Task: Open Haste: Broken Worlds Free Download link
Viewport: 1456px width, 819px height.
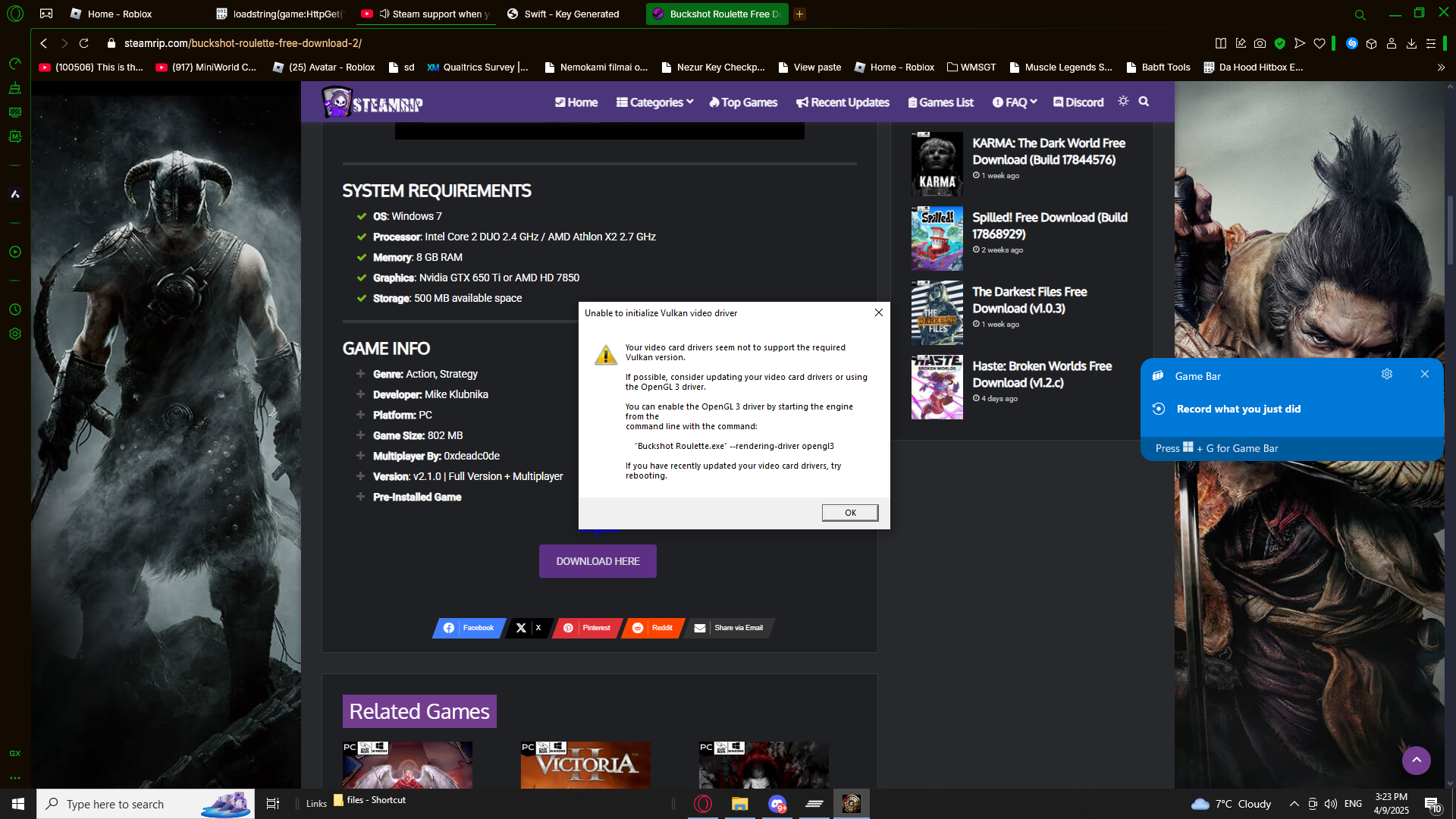Action: 1042,374
